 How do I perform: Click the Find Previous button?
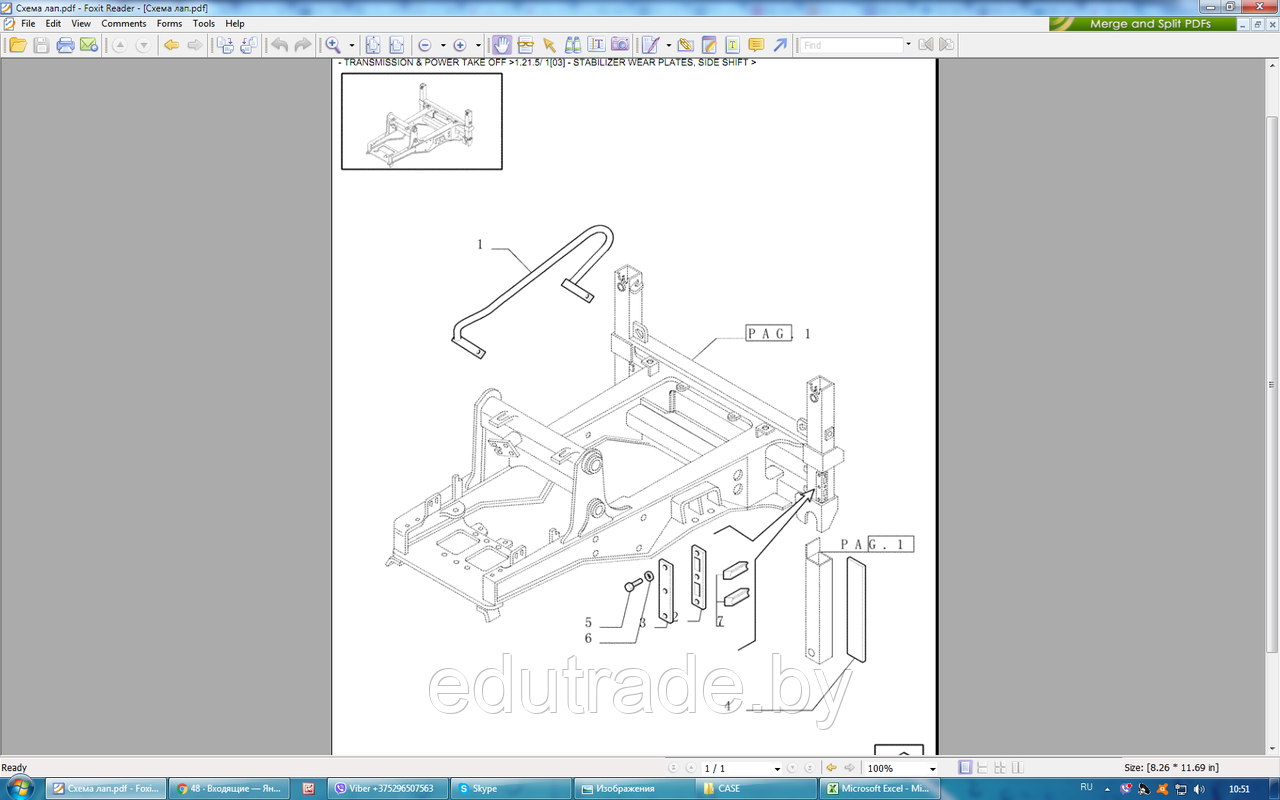[925, 45]
